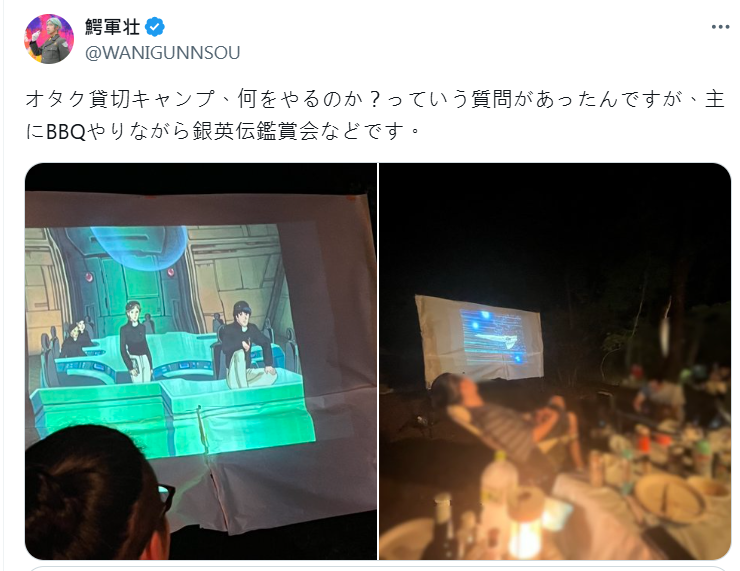Click the standing anime character on the projection
The width and height of the screenshot is (740, 571).
click(x=135, y=342)
